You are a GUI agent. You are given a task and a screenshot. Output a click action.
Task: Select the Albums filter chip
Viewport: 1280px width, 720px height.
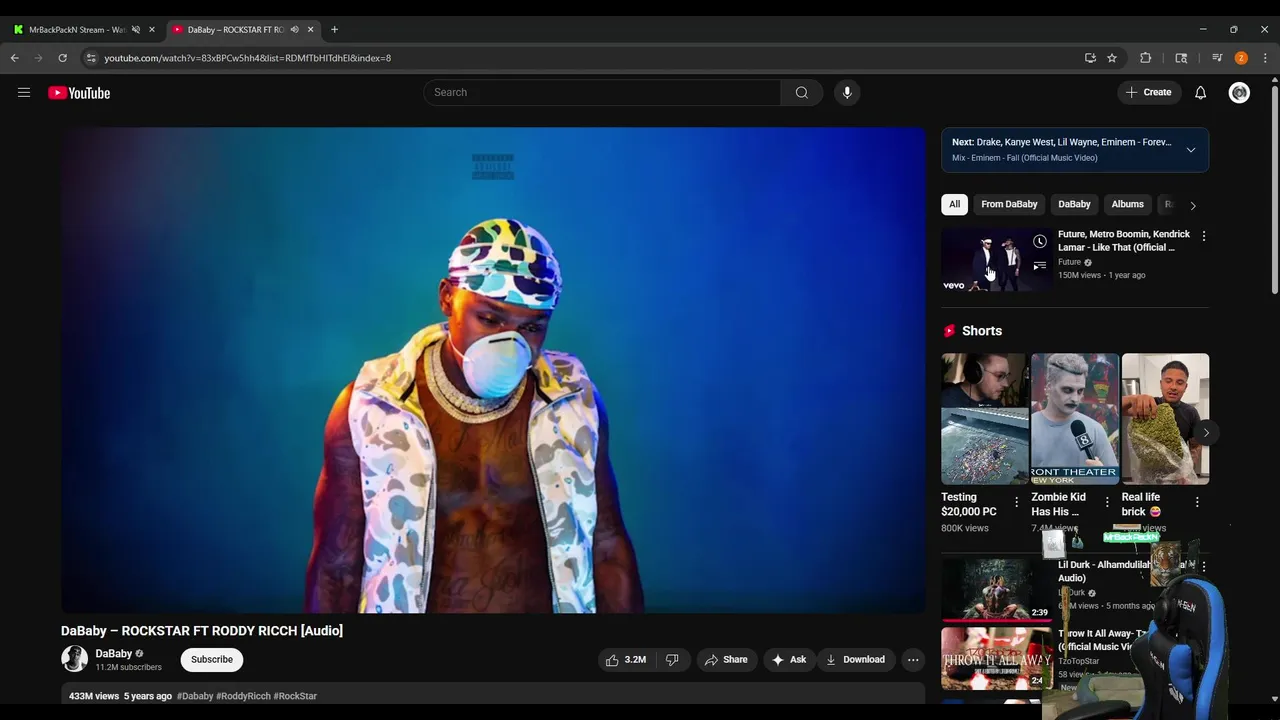(x=1127, y=204)
